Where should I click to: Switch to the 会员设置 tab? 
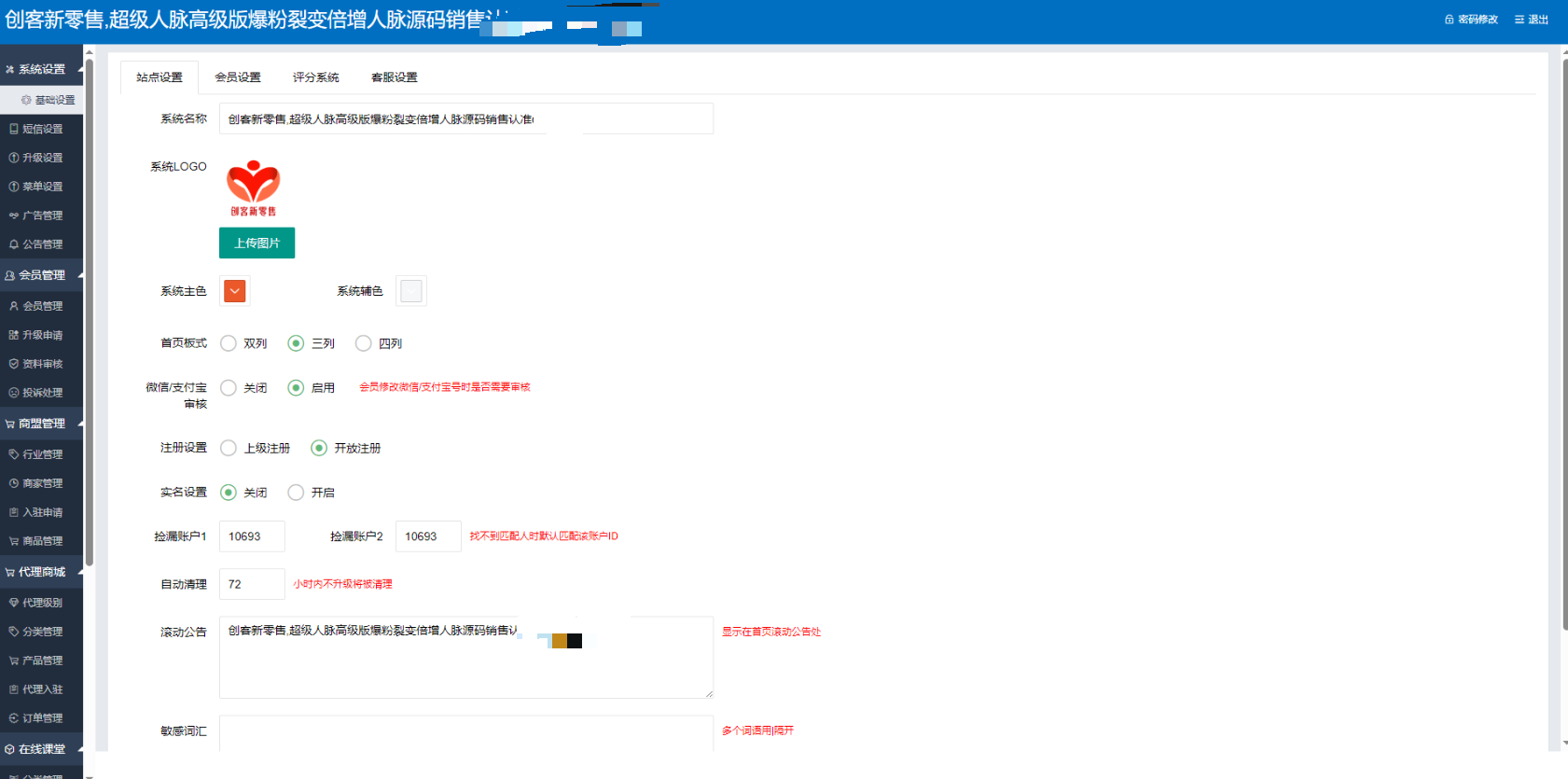(238, 77)
